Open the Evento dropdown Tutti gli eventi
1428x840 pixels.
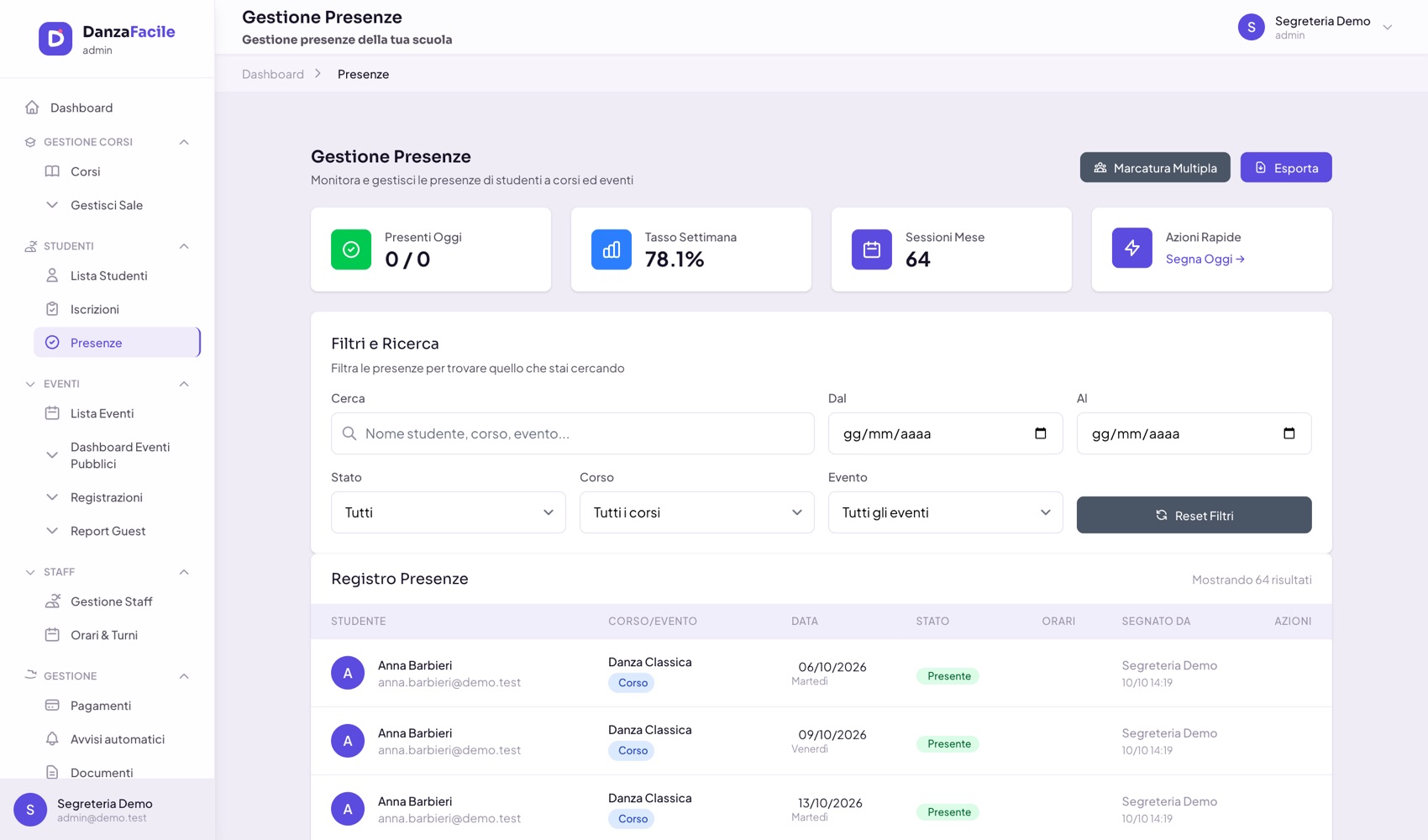[x=946, y=512]
